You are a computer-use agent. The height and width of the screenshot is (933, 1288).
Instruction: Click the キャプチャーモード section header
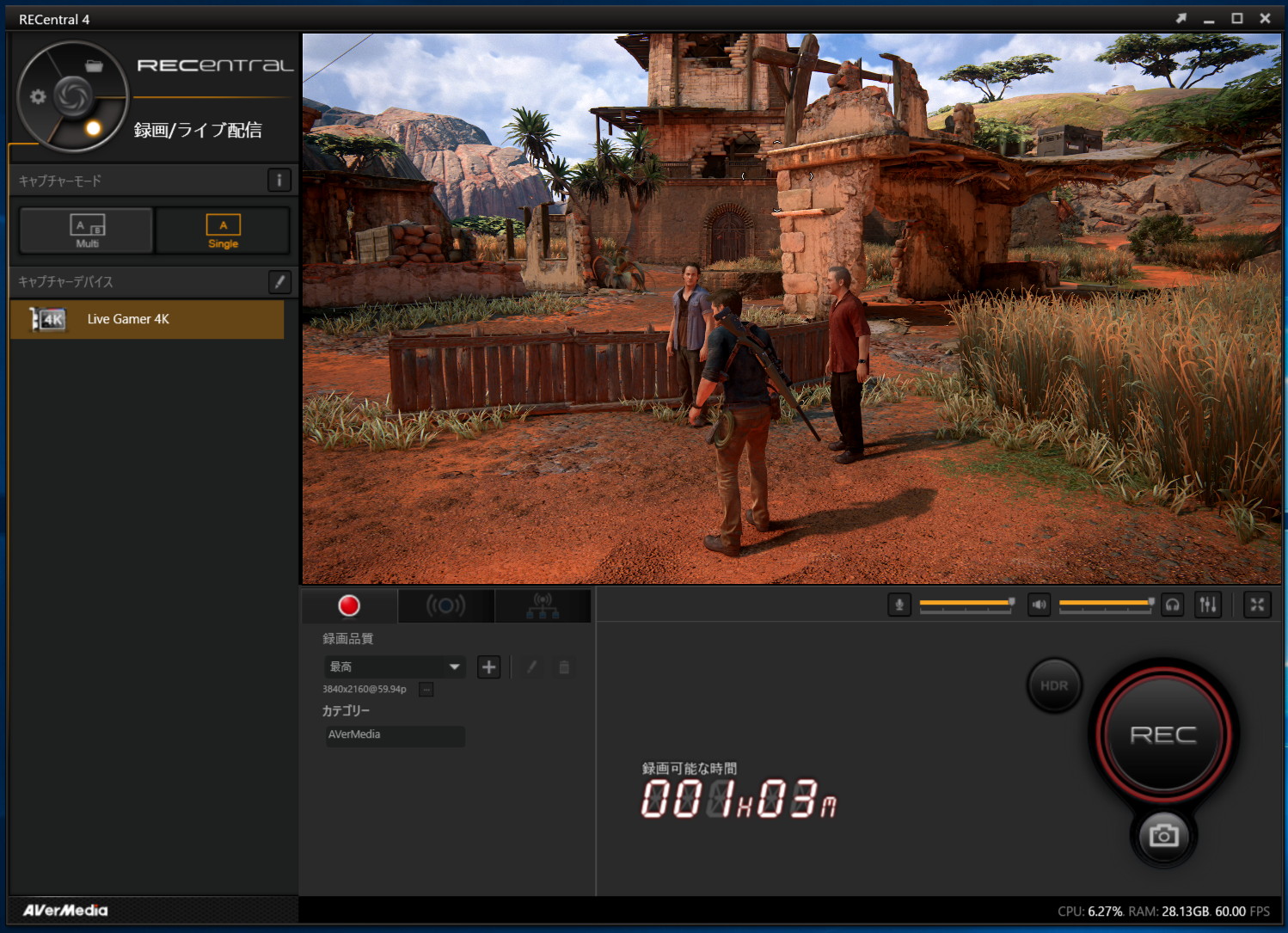coord(60,181)
